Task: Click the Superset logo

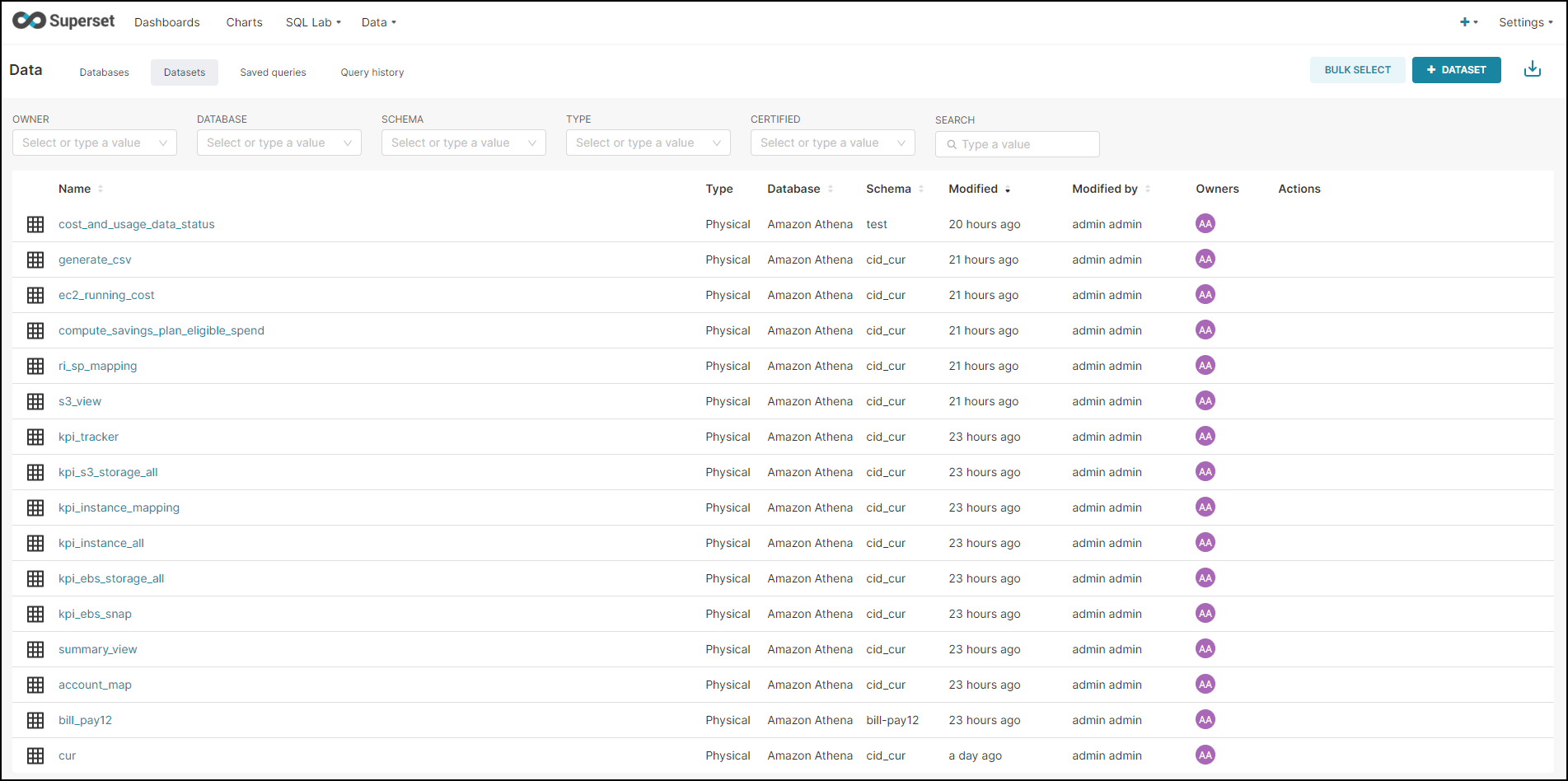Action: (x=63, y=21)
